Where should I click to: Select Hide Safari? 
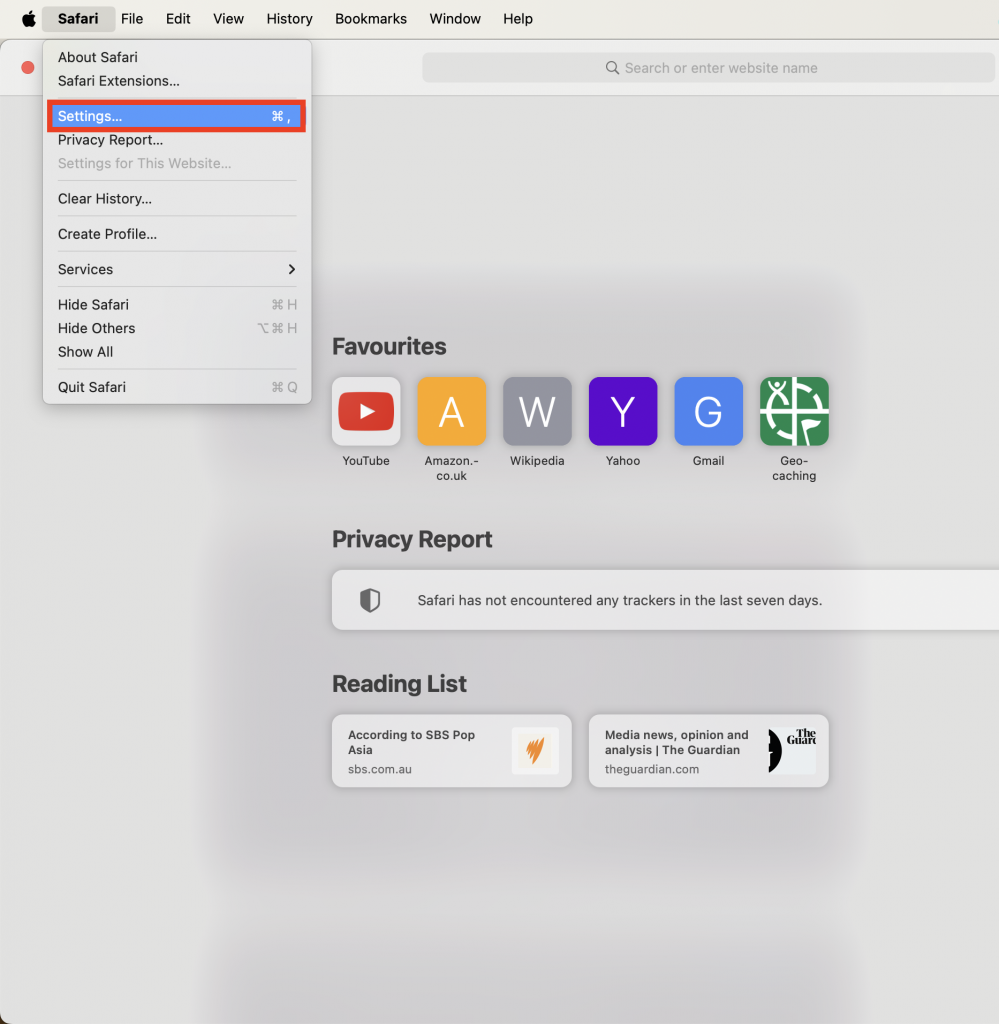pyautogui.click(x=177, y=304)
